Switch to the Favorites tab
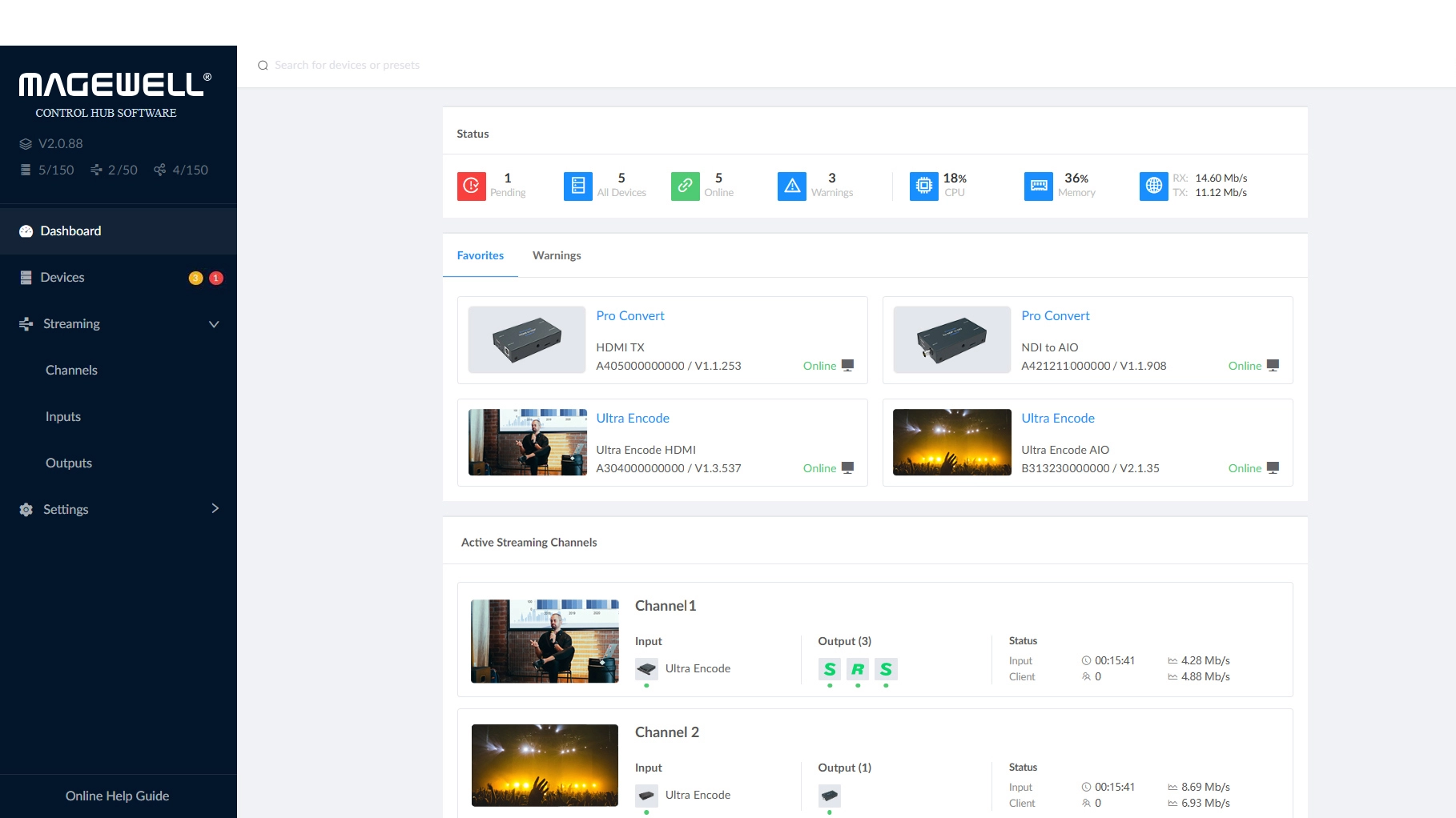This screenshot has width=1456, height=818. [x=481, y=255]
